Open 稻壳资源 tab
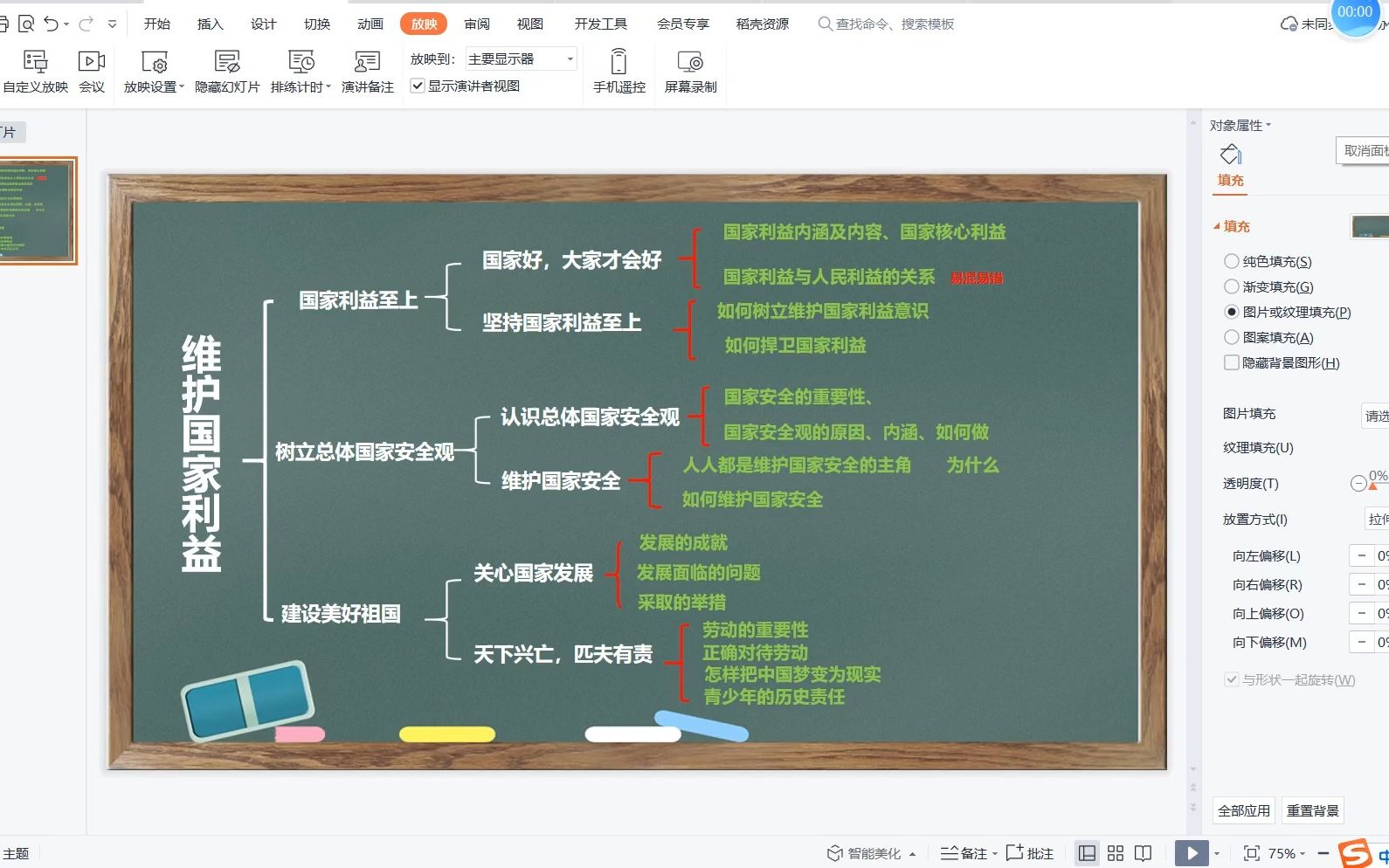Image resolution: width=1389 pixels, height=868 pixels. tap(763, 24)
